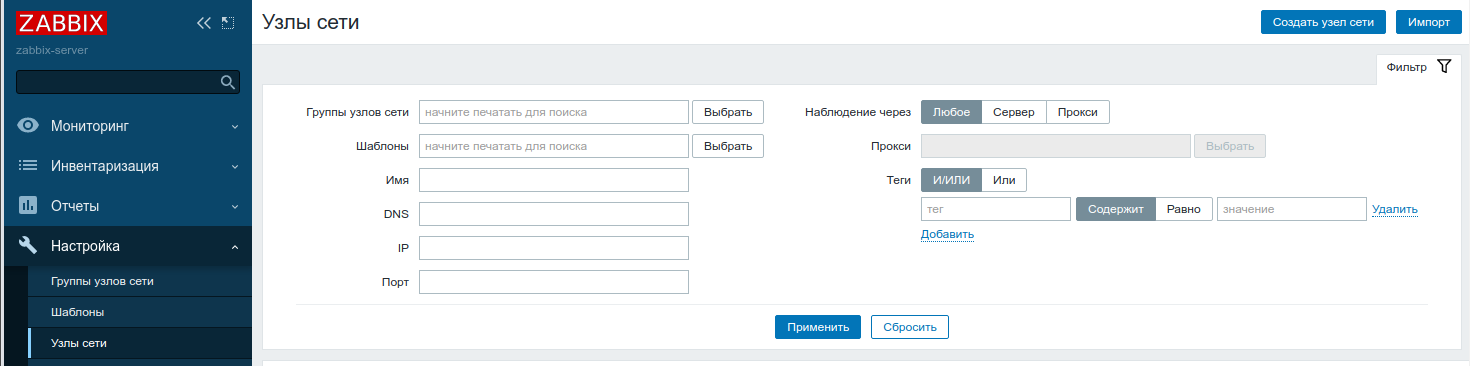The height and width of the screenshot is (366, 1470).
Task: Open the Шаблоны sidebar item
Action: click(78, 312)
